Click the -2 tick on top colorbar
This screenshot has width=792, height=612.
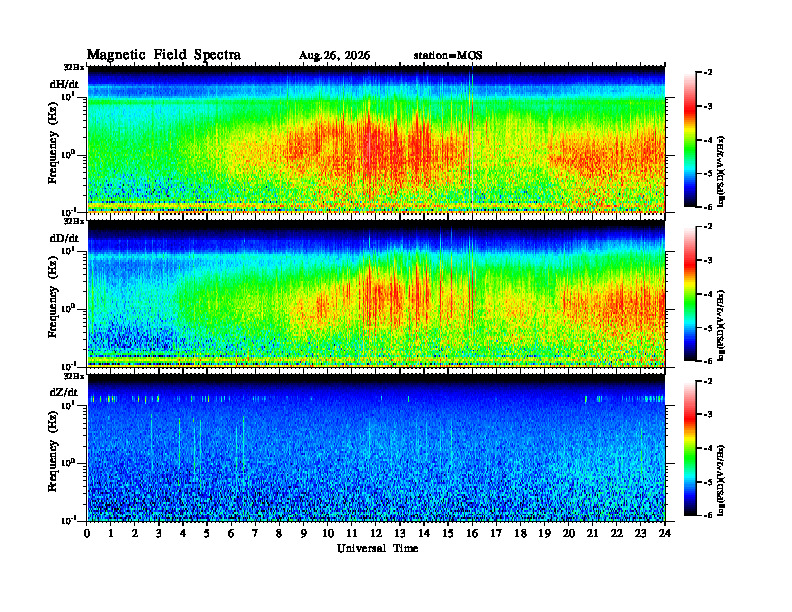708,73
